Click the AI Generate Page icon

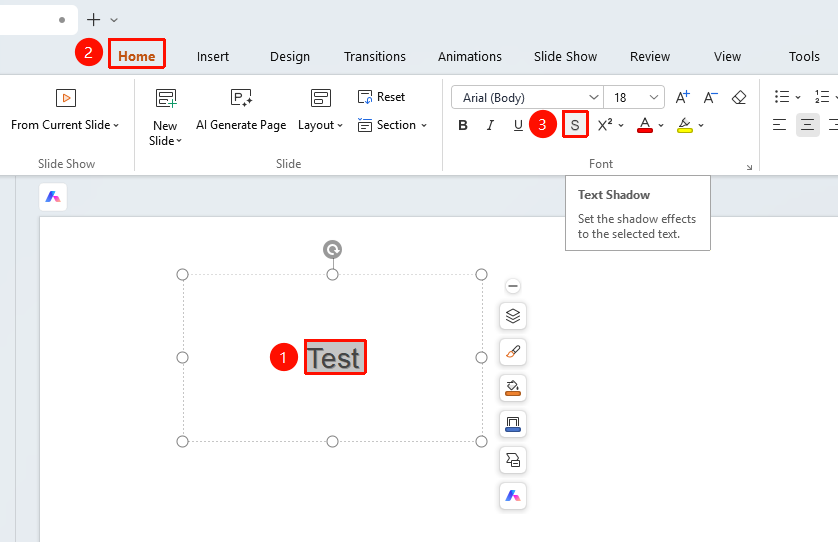click(241, 98)
